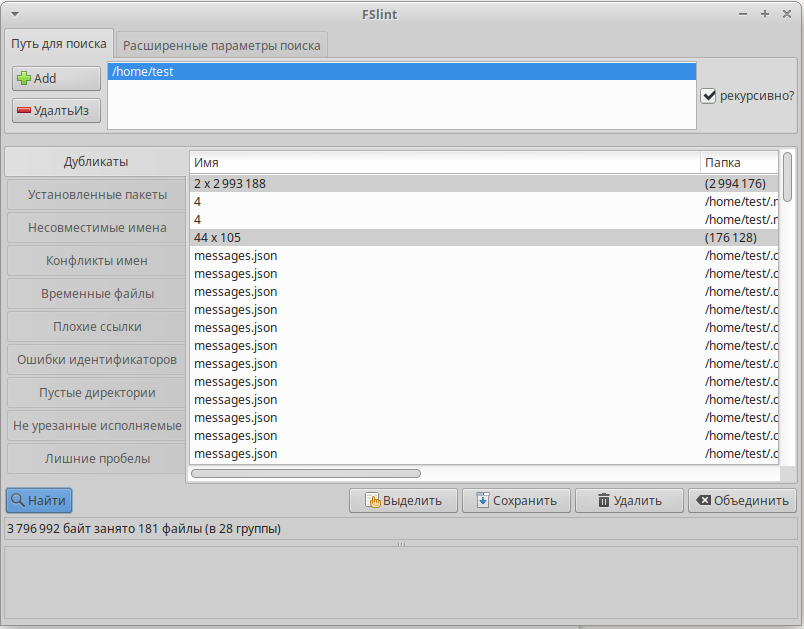
Task: Click the backspace icon on Объединить
Action: 704,501
